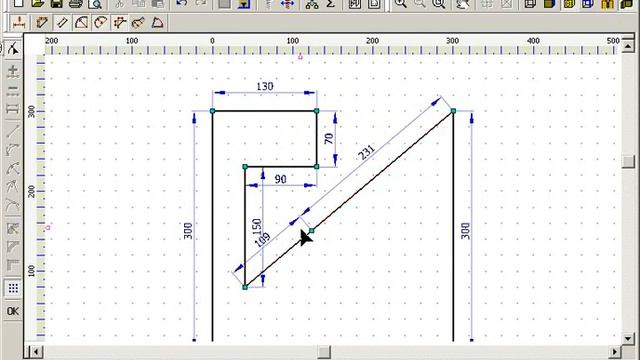Click the horizontal scrollbar thumb
The width and height of the screenshot is (640, 360).
click(324, 351)
